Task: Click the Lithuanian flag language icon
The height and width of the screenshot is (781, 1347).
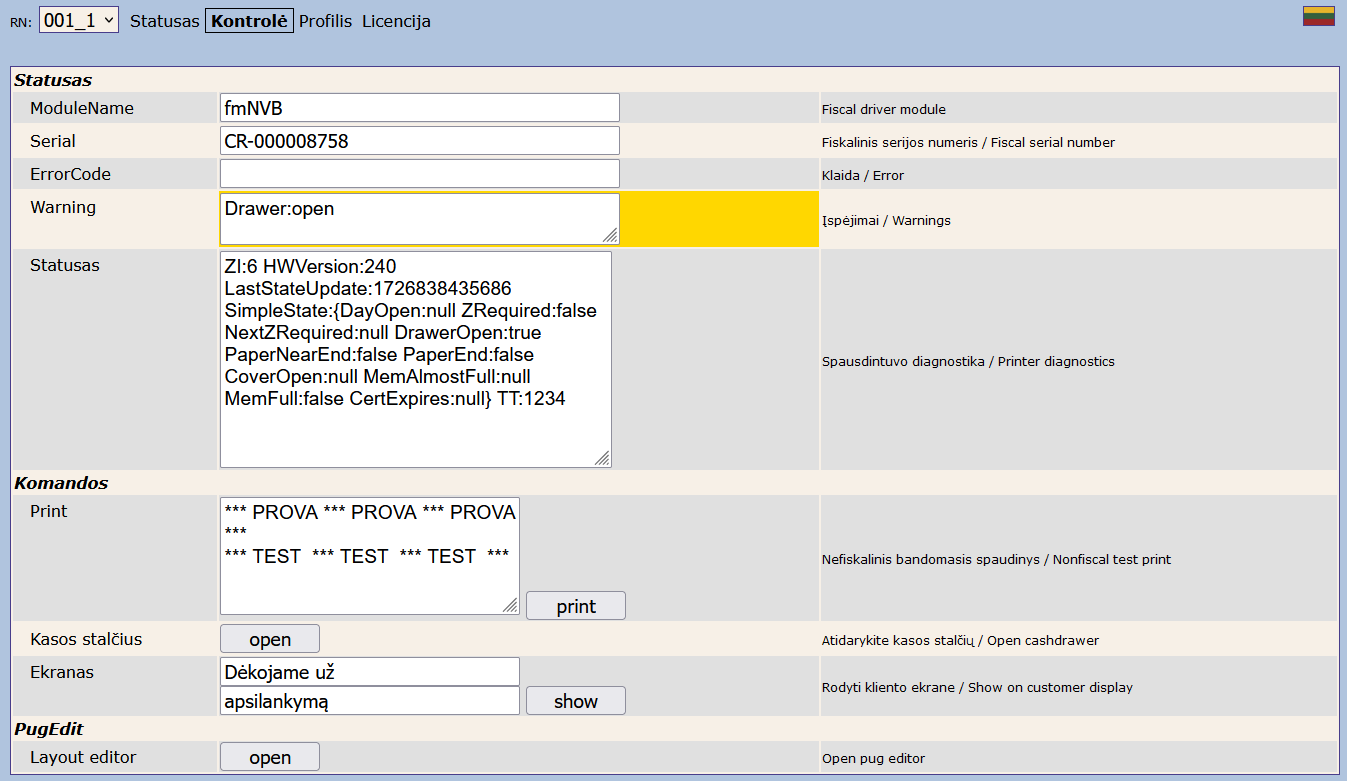Action: [1318, 16]
